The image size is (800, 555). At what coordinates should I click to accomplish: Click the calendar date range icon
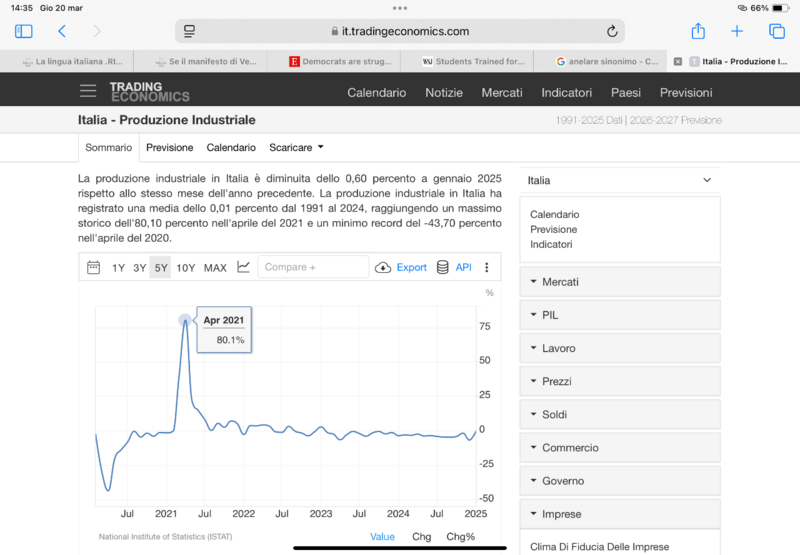(94, 267)
